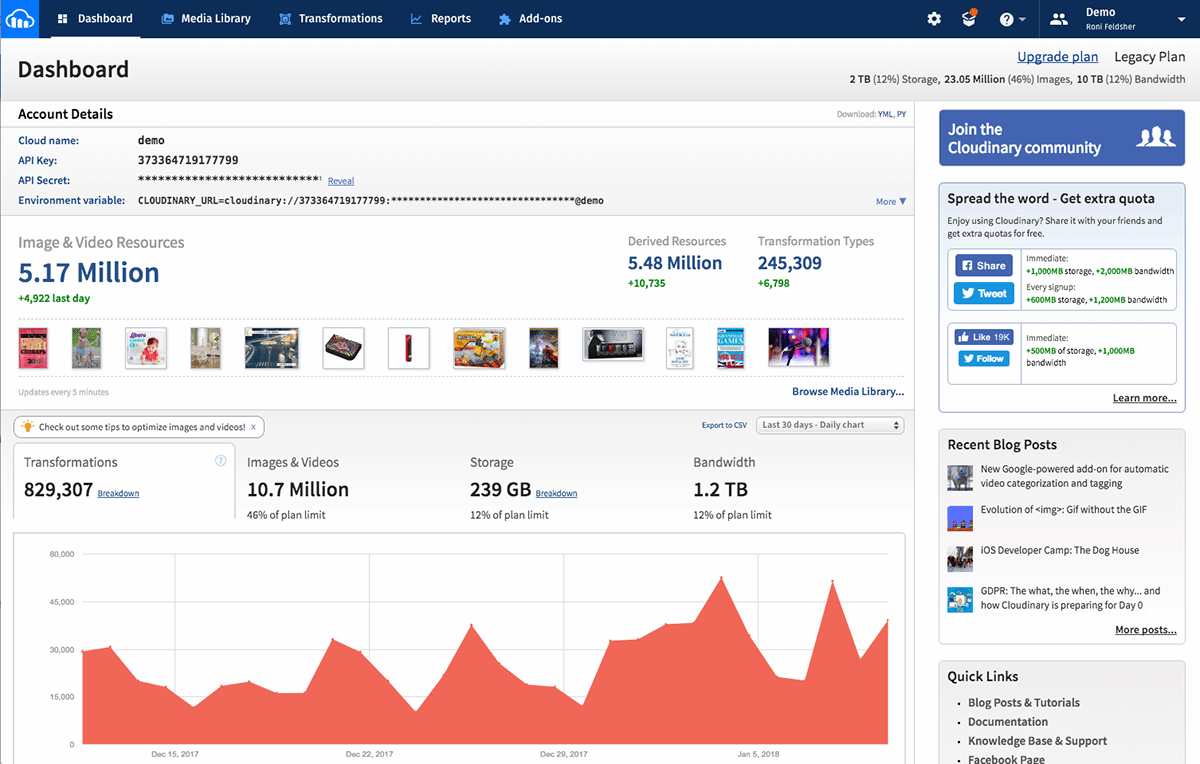
Task: Open the Upgrade plan link
Action: (1057, 56)
